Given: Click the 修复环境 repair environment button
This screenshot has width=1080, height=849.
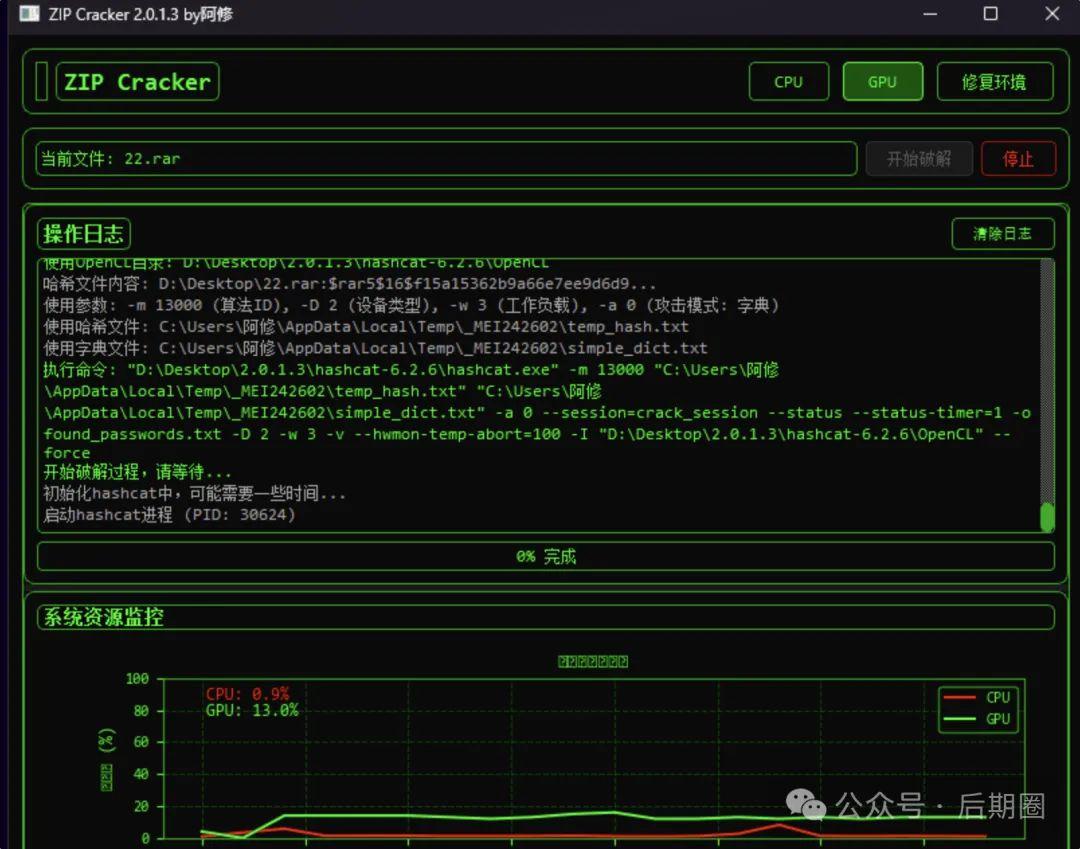Looking at the screenshot, I should (995, 82).
